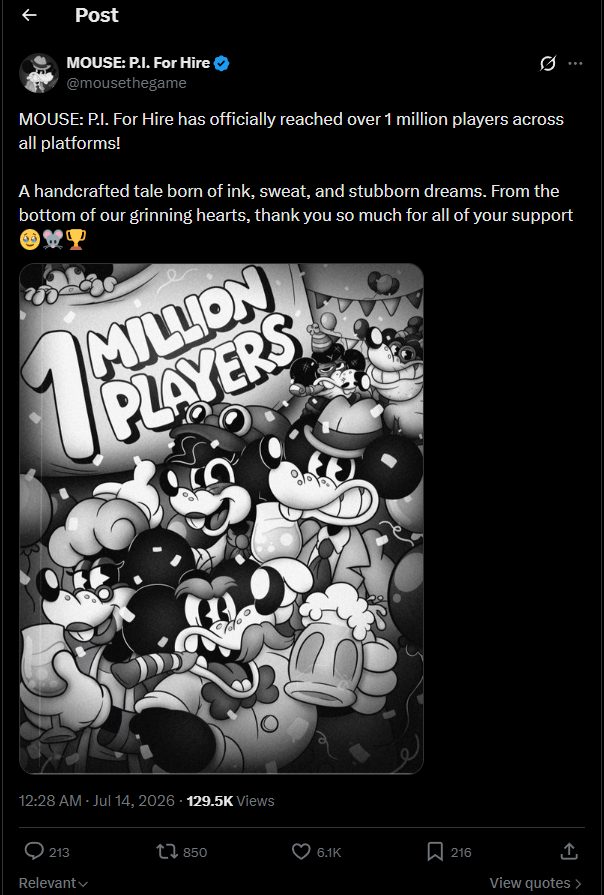Expand the Relevant sort dropdown
Image resolution: width=604 pixels, height=895 pixels.
click(53, 883)
